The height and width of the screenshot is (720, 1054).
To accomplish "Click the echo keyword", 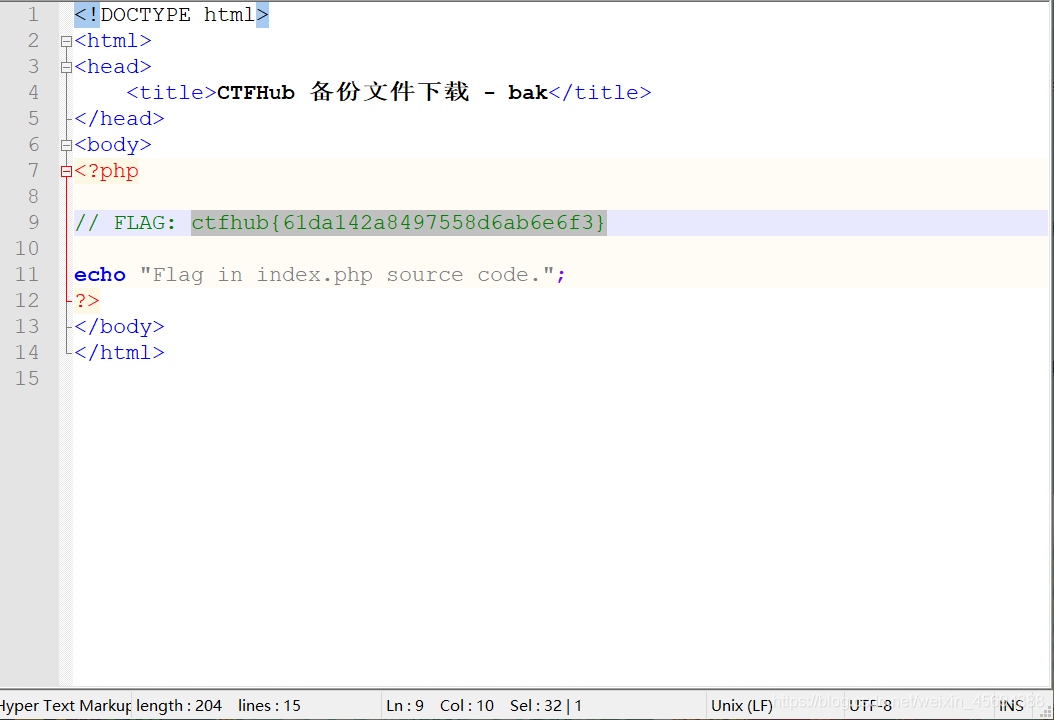I will [99, 275].
